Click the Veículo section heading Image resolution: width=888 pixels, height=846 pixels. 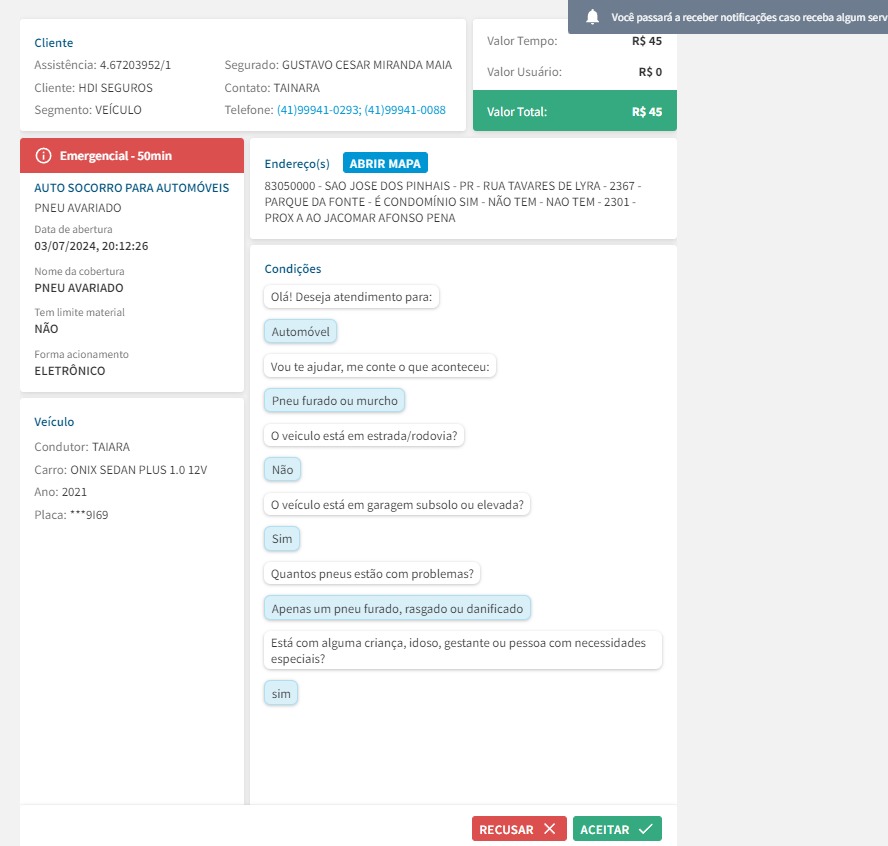[54, 422]
